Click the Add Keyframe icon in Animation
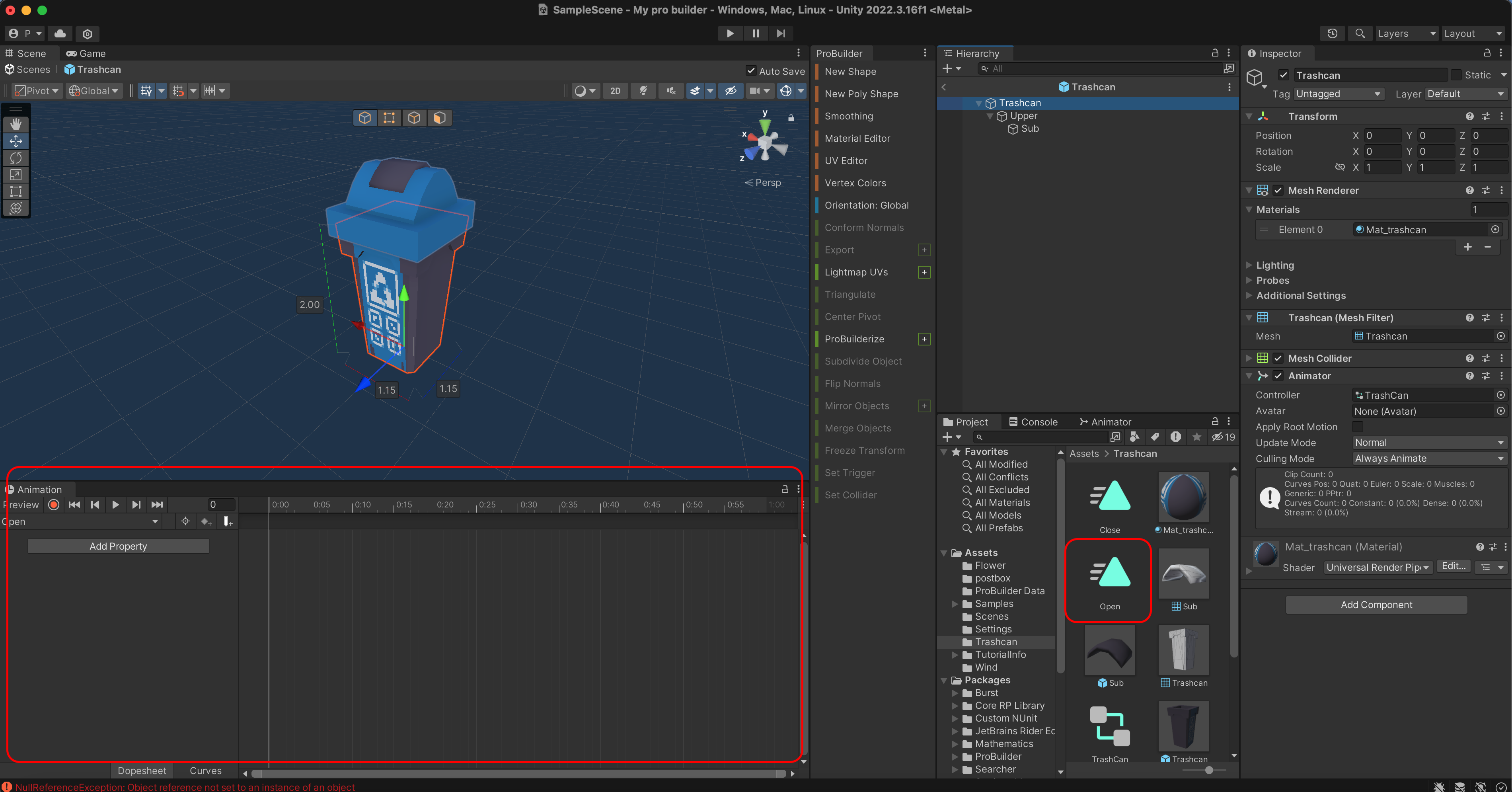 click(x=205, y=521)
